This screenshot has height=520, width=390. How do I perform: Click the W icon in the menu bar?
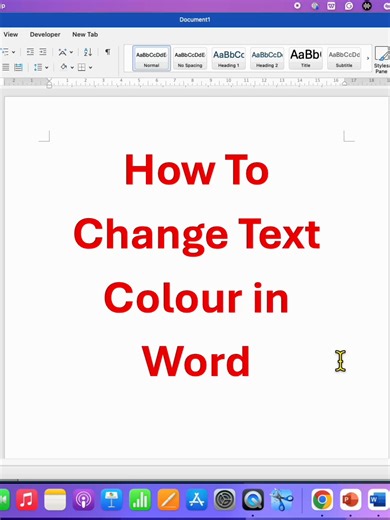[331, 6]
